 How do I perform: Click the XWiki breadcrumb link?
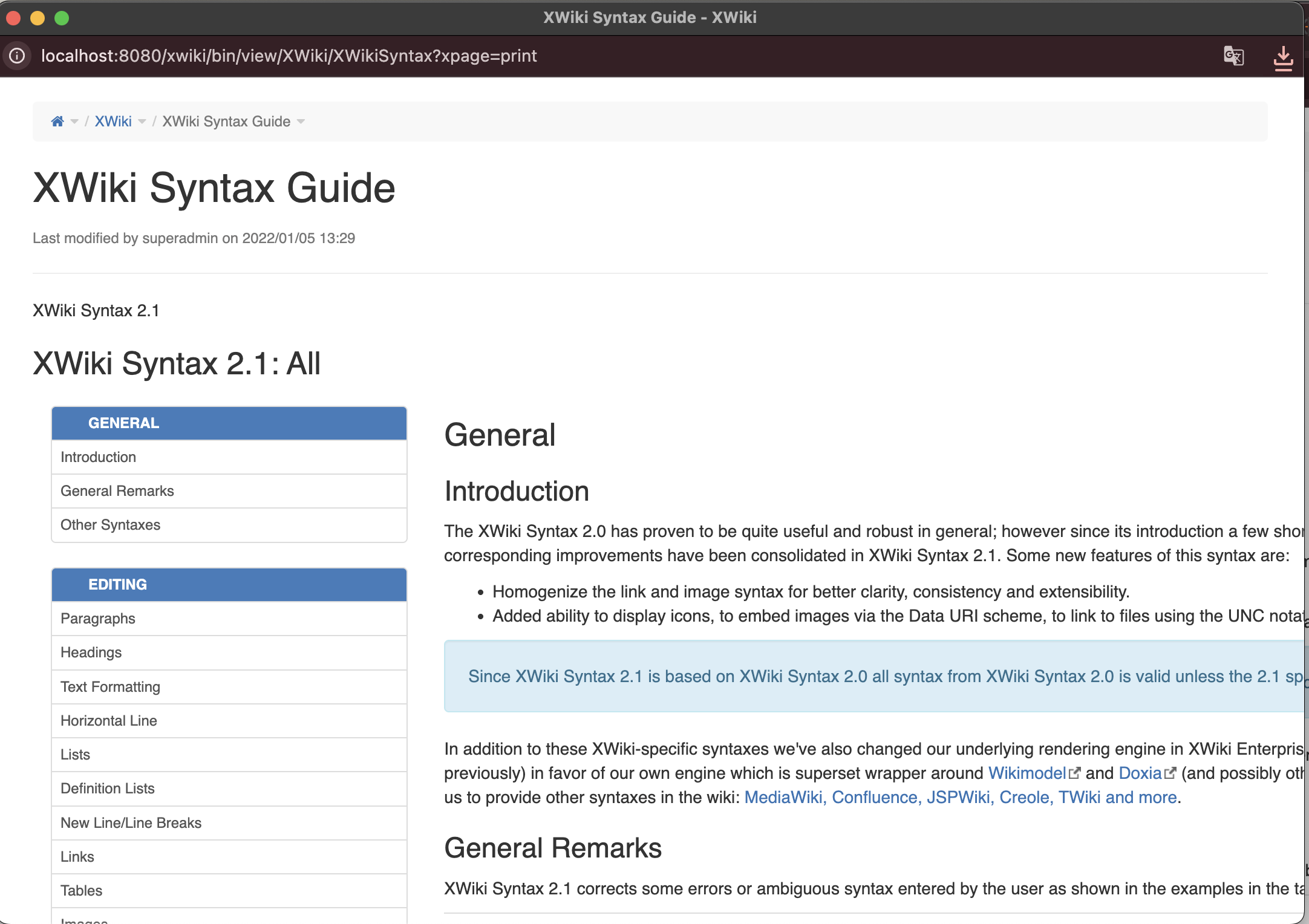[113, 122]
